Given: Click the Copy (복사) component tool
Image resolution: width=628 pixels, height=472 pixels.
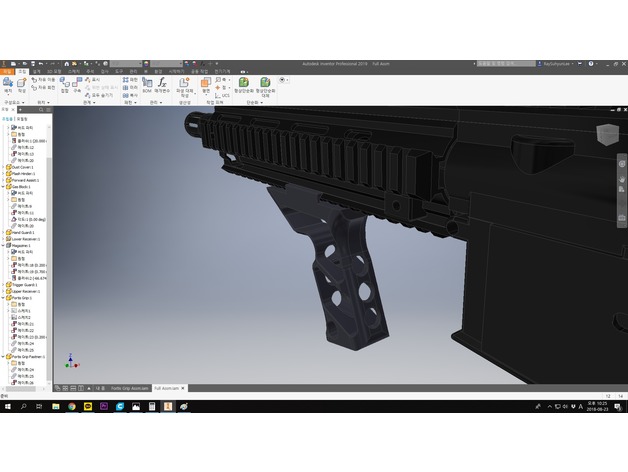Looking at the screenshot, I should [130, 95].
